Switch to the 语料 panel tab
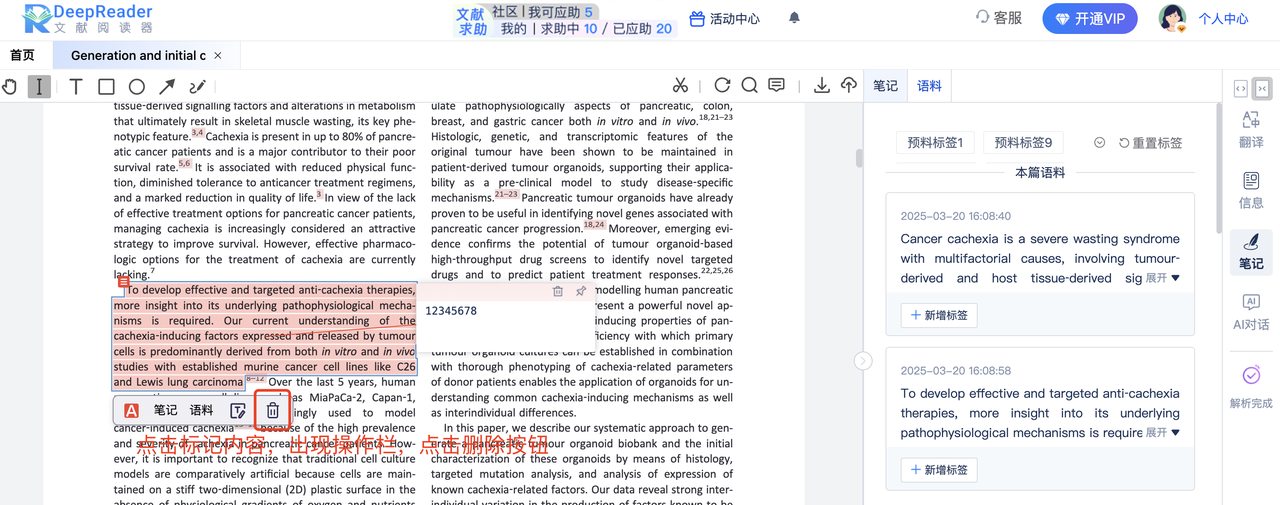Screen dimensions: 1280x505 pyautogui.click(x=930, y=86)
